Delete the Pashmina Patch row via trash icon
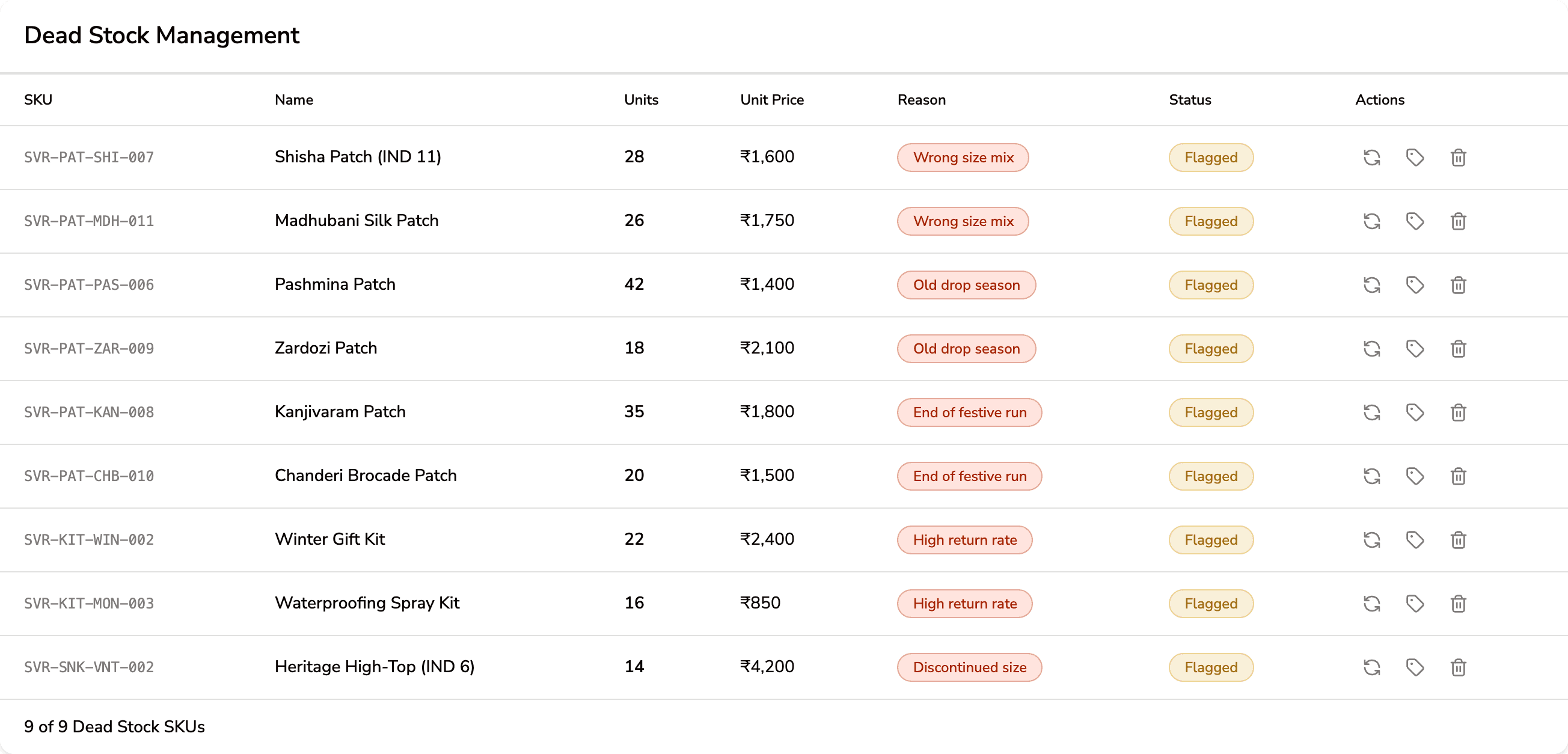The height and width of the screenshot is (754, 1568). [1458, 285]
